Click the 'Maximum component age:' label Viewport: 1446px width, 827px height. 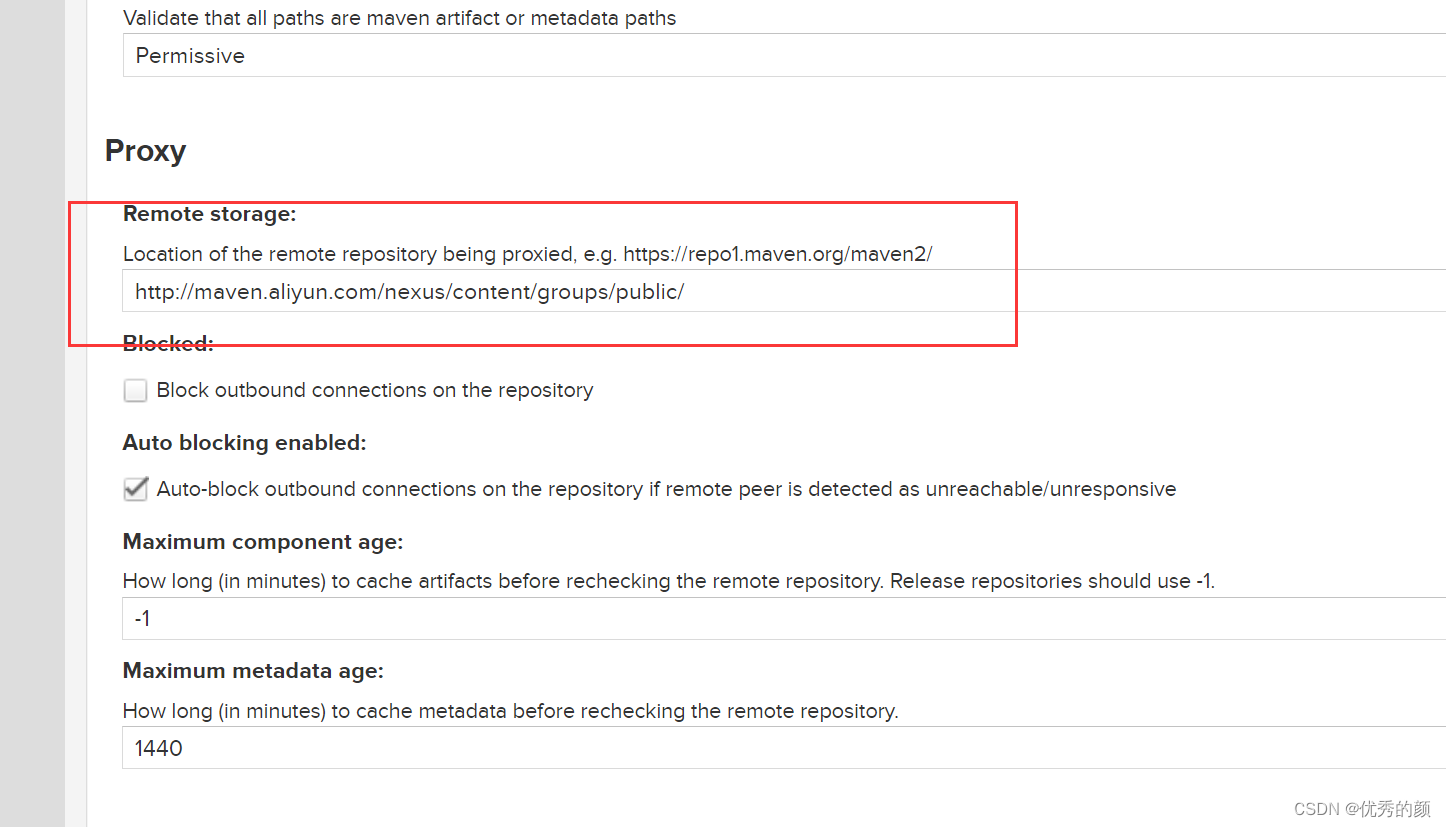pyautogui.click(x=263, y=542)
